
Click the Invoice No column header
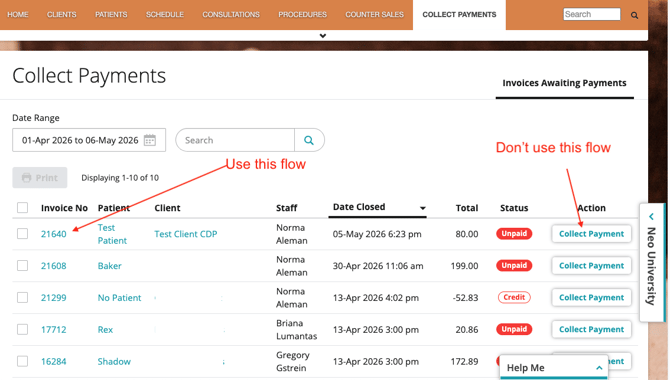point(64,208)
